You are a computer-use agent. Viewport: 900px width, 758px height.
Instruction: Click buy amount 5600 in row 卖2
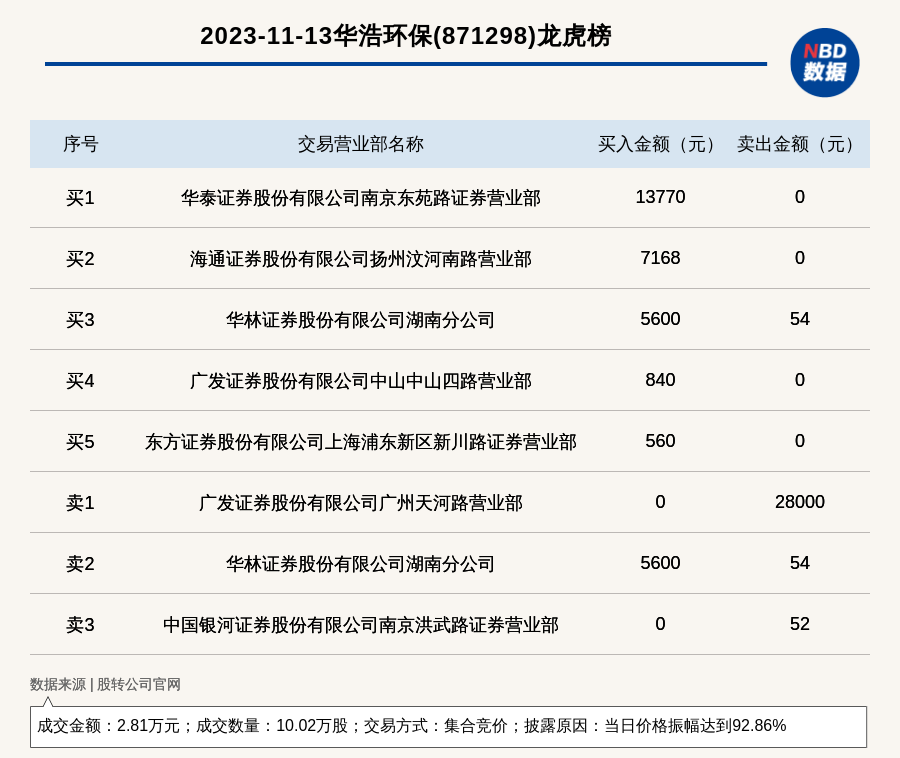pos(660,562)
